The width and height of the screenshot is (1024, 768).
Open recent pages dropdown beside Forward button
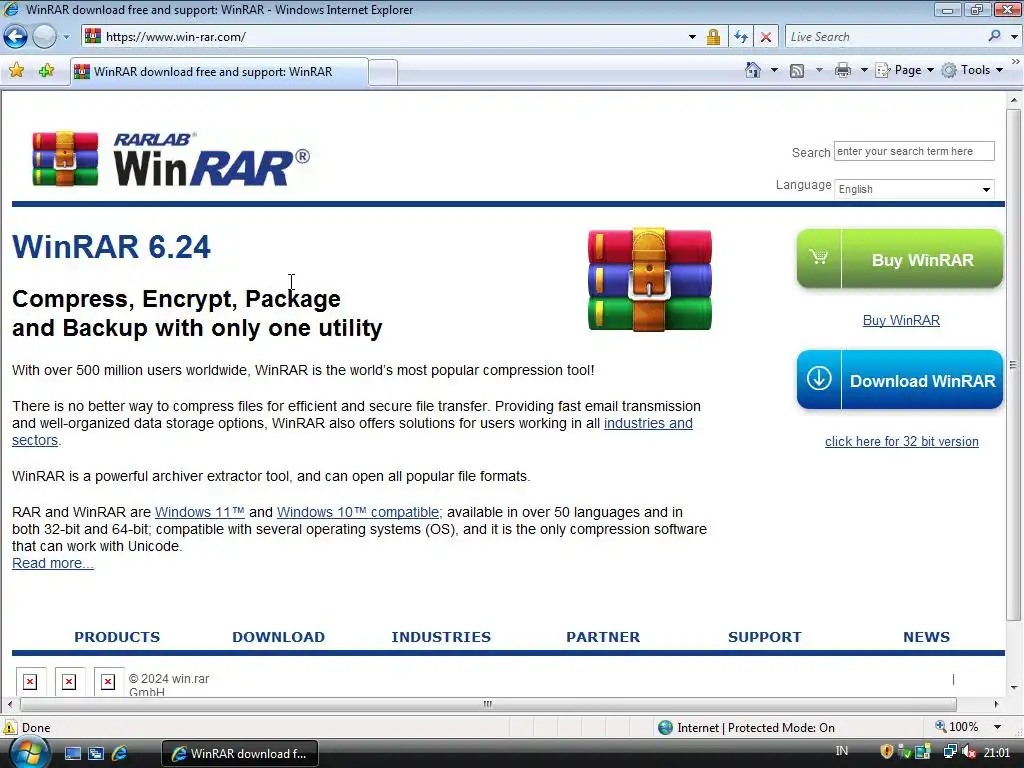tap(66, 37)
